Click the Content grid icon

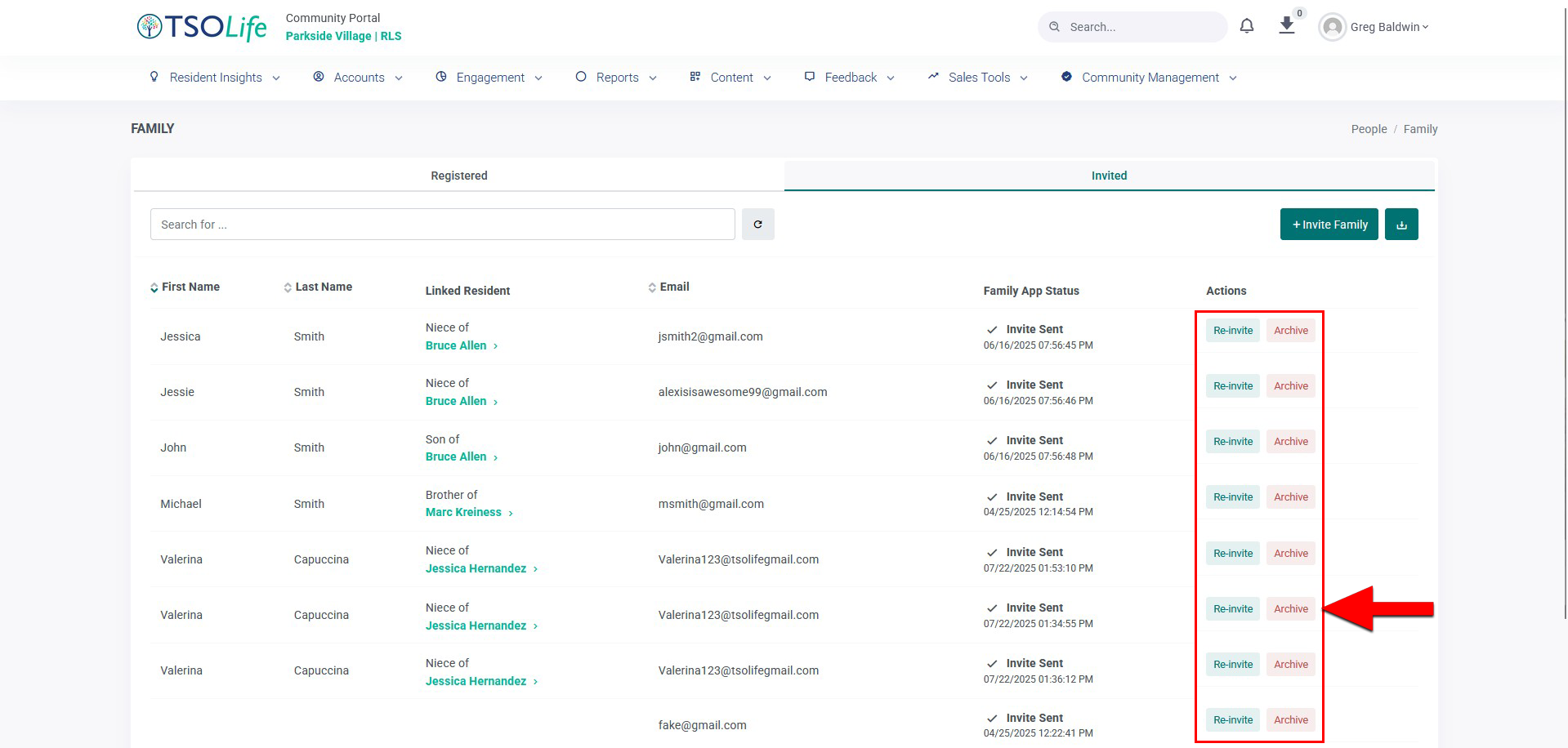[695, 77]
